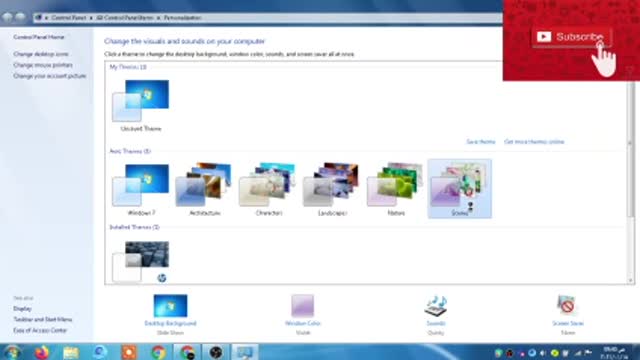Image resolution: width=640 pixels, height=360 pixels.
Task: Open Get more themes online link
Action: point(534,142)
